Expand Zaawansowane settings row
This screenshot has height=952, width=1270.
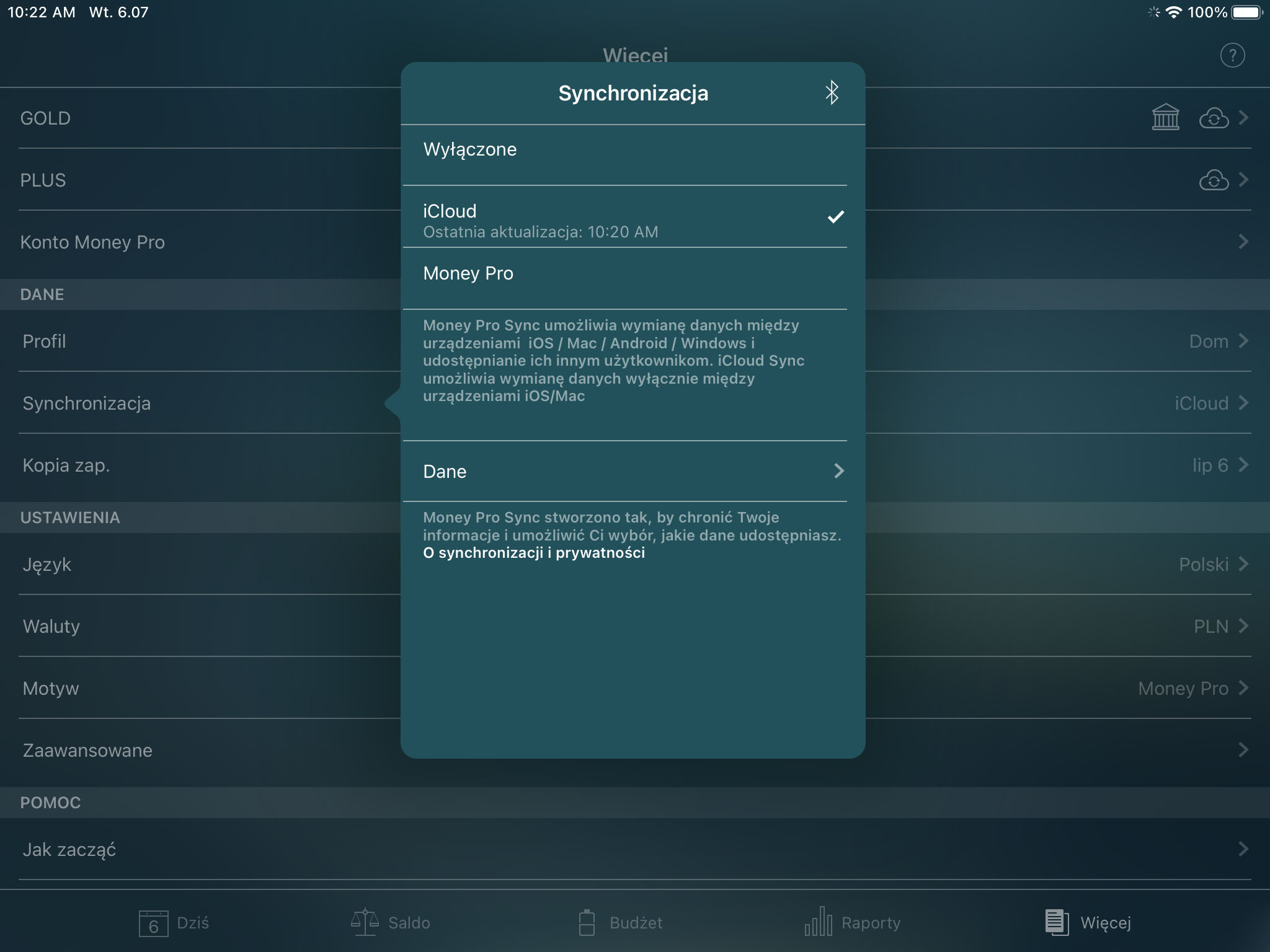(635, 750)
